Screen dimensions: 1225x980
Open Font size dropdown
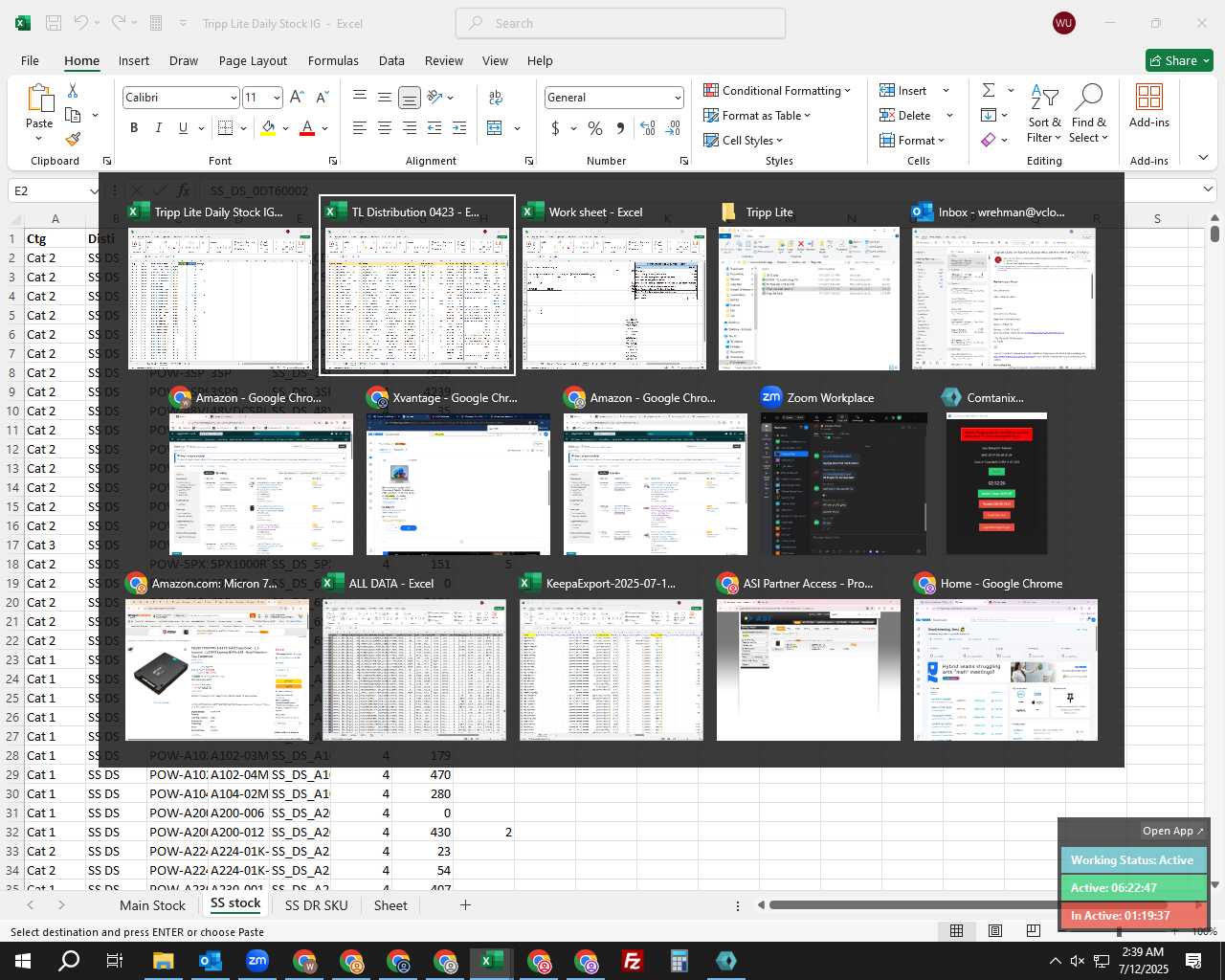point(277,98)
